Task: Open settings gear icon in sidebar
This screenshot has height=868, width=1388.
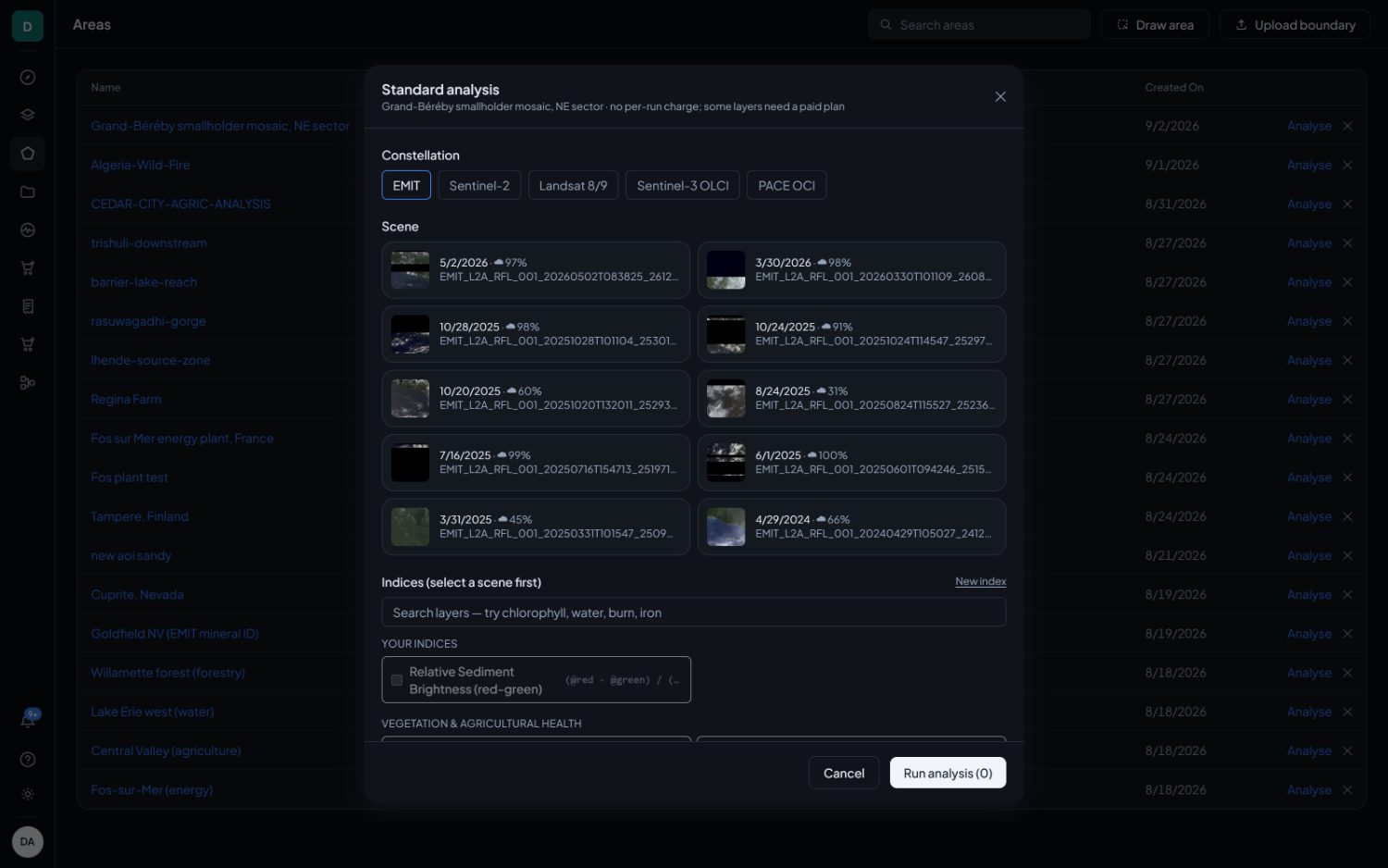Action: [28, 795]
